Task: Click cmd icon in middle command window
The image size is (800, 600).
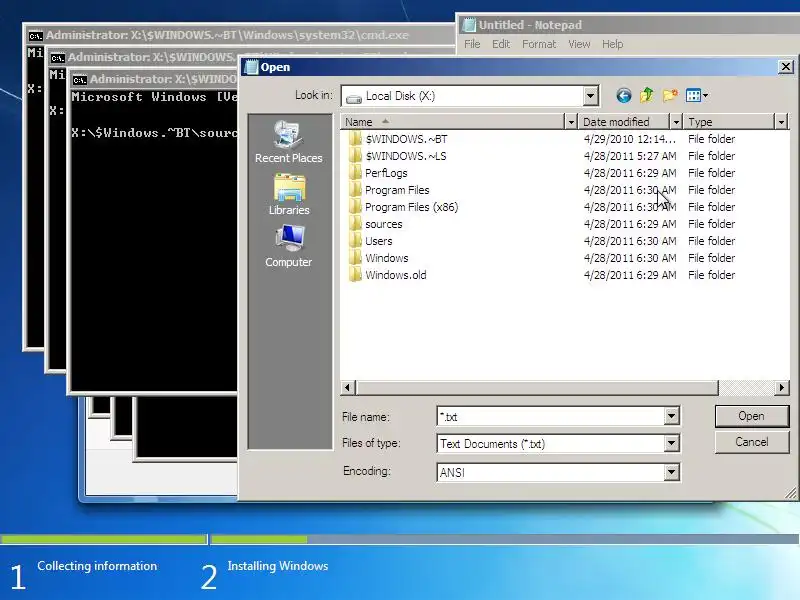Action: [58, 58]
